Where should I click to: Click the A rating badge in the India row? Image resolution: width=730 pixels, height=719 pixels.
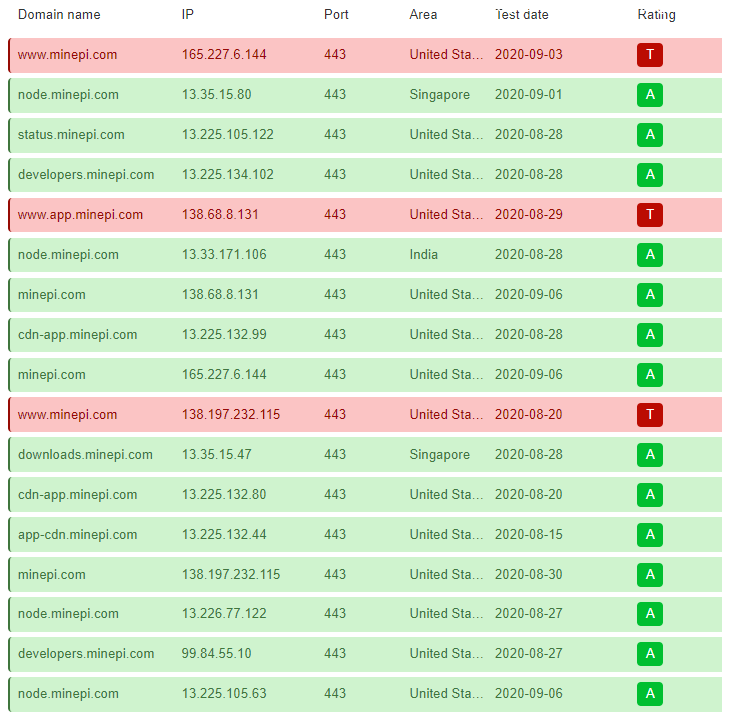(649, 255)
